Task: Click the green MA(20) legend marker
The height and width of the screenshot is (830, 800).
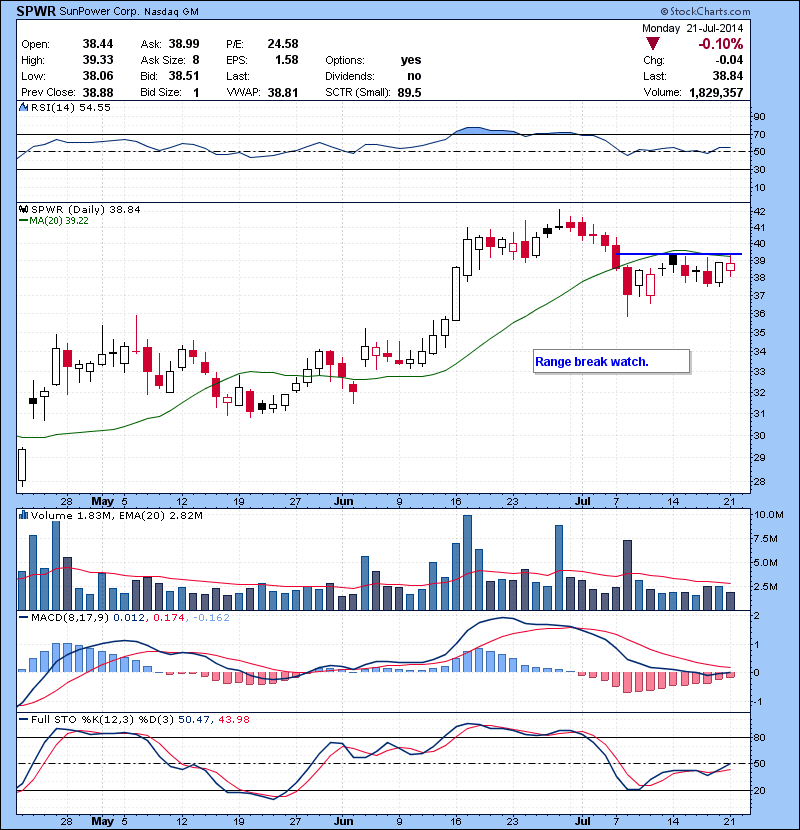Action: [21, 222]
